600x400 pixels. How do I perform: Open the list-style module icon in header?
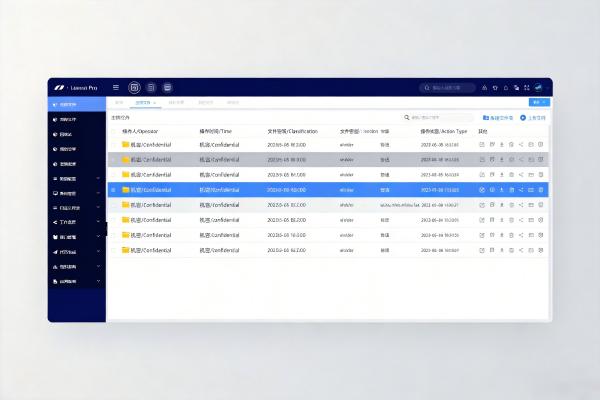(x=151, y=88)
